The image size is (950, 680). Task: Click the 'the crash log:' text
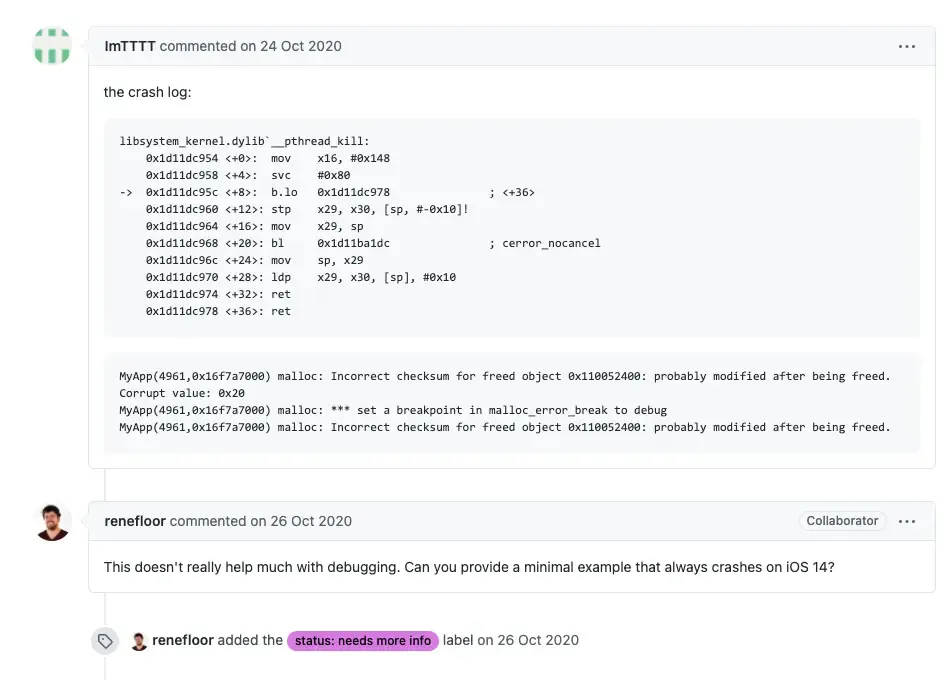(x=147, y=92)
